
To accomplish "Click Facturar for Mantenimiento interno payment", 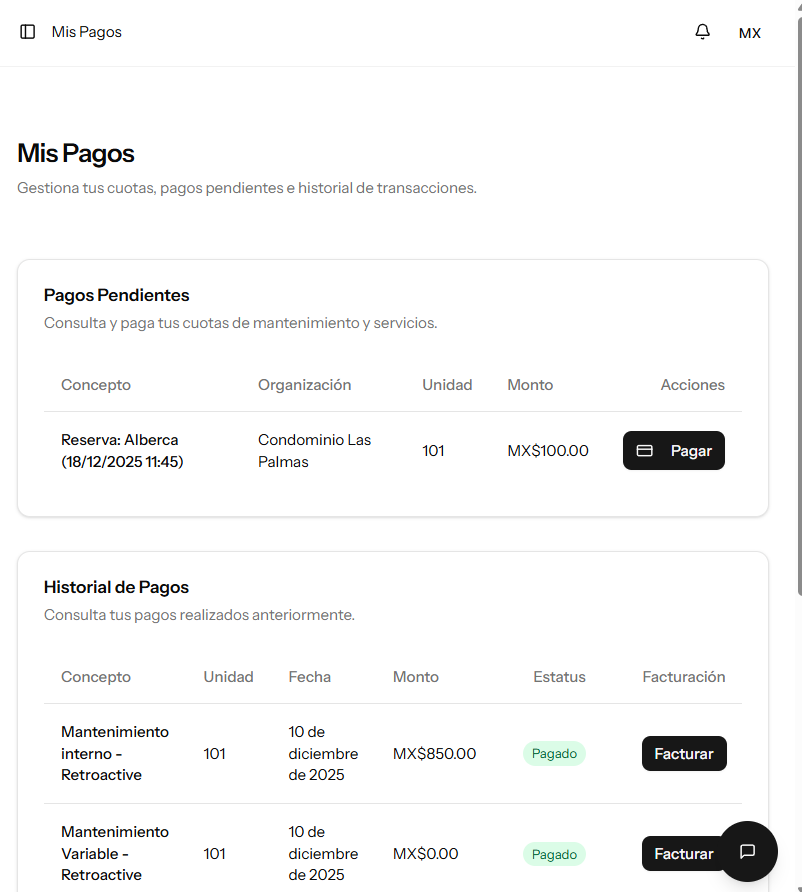I will [x=684, y=754].
